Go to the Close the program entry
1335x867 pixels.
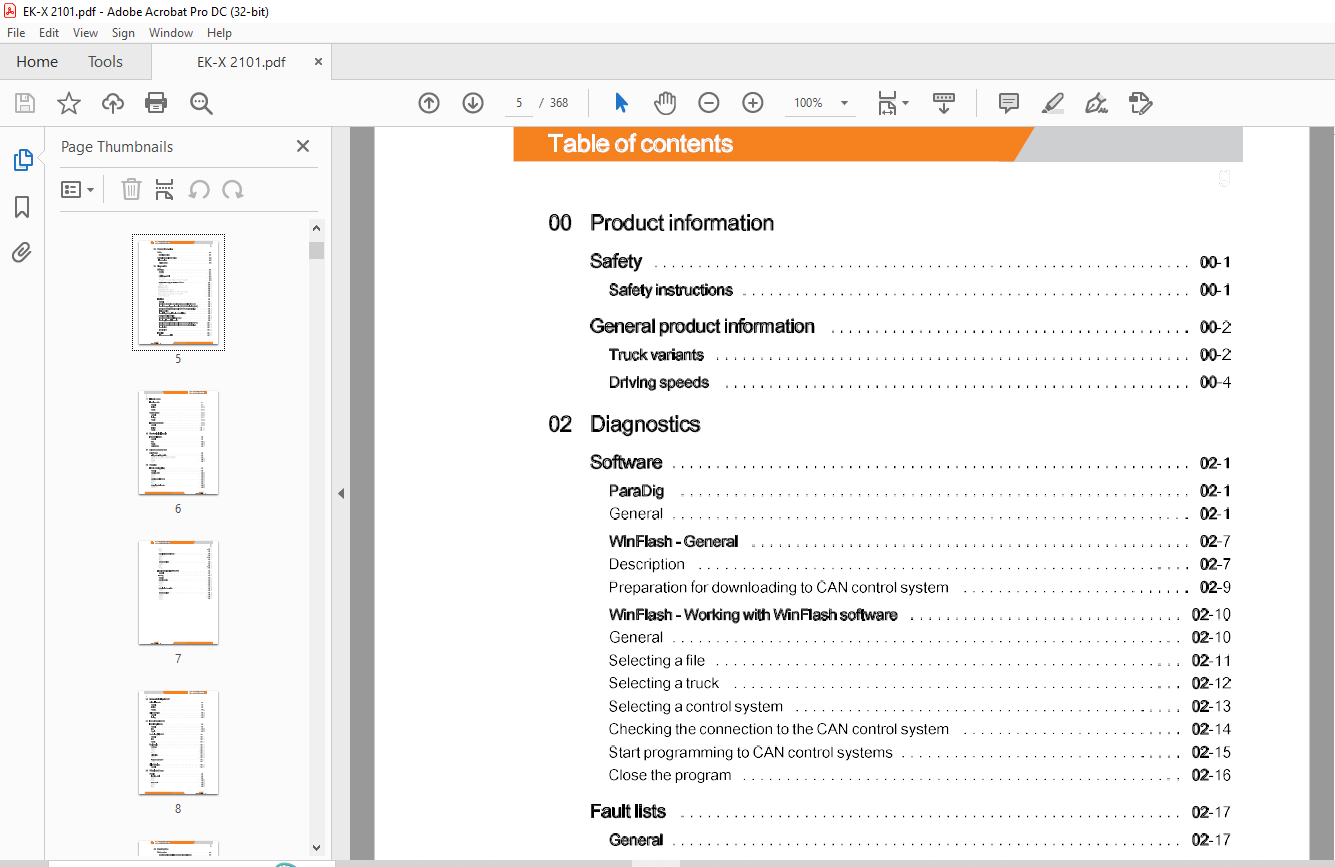tap(670, 775)
